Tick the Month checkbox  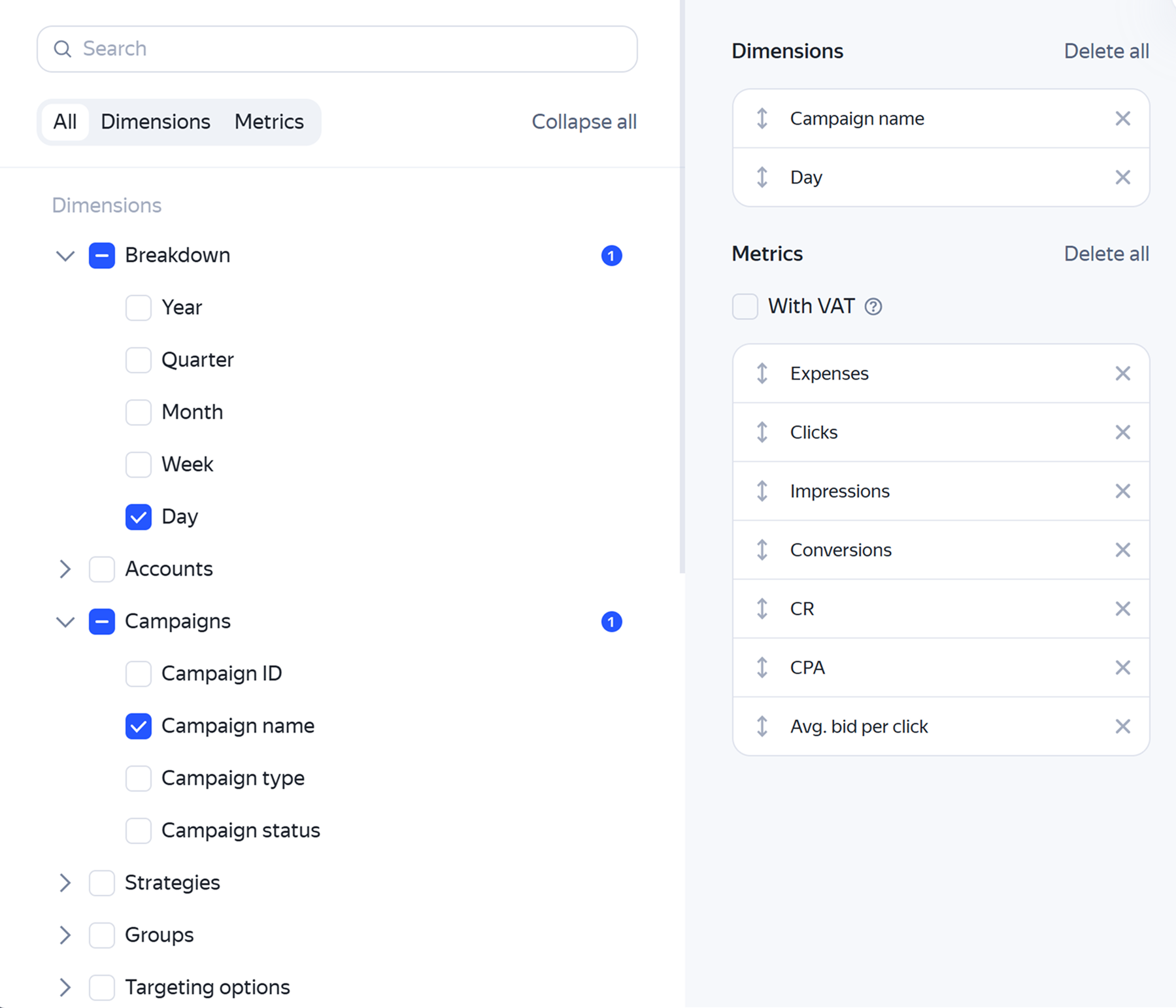[x=139, y=412]
